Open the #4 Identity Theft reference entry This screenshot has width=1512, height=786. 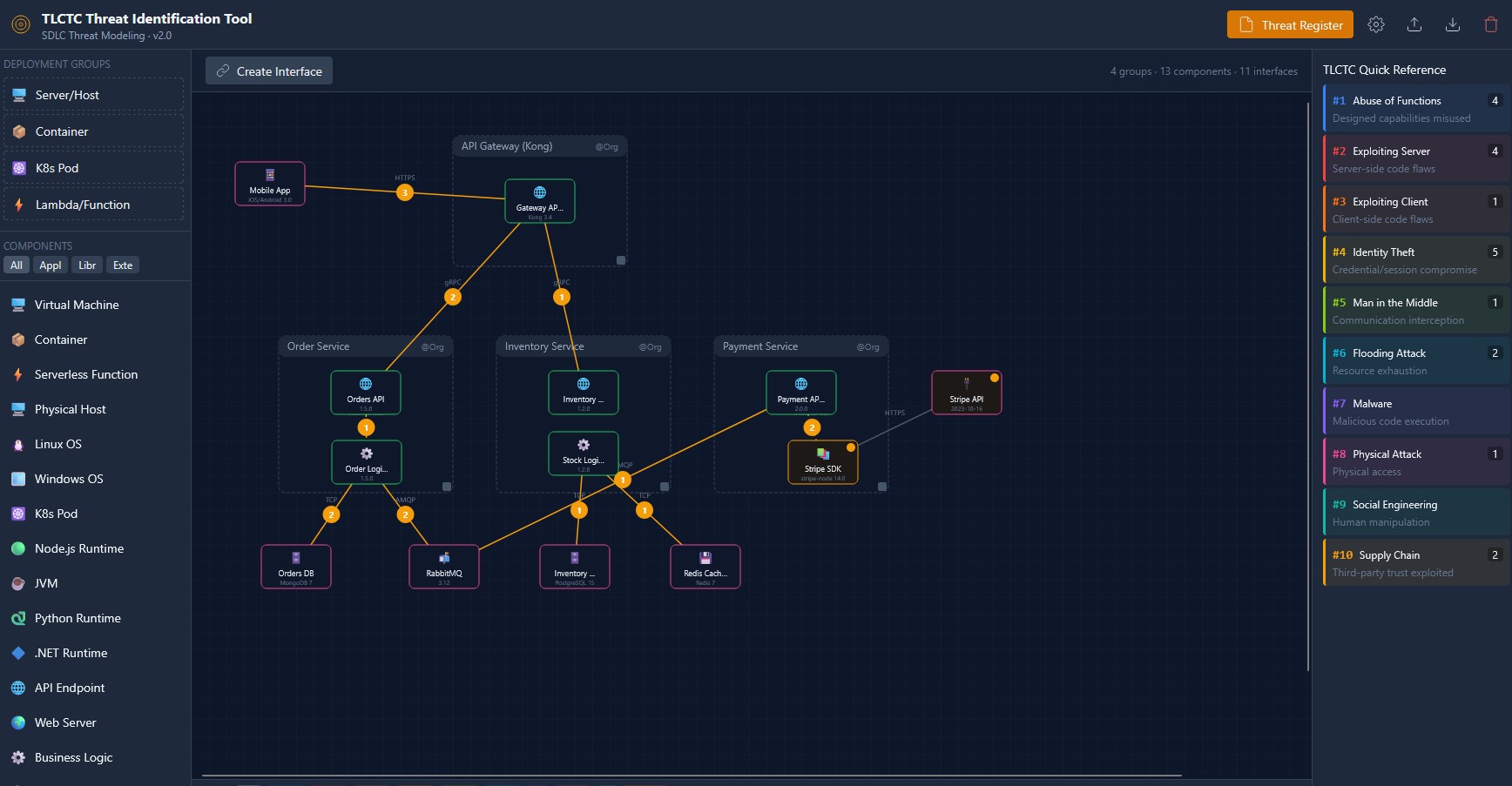point(1414,259)
